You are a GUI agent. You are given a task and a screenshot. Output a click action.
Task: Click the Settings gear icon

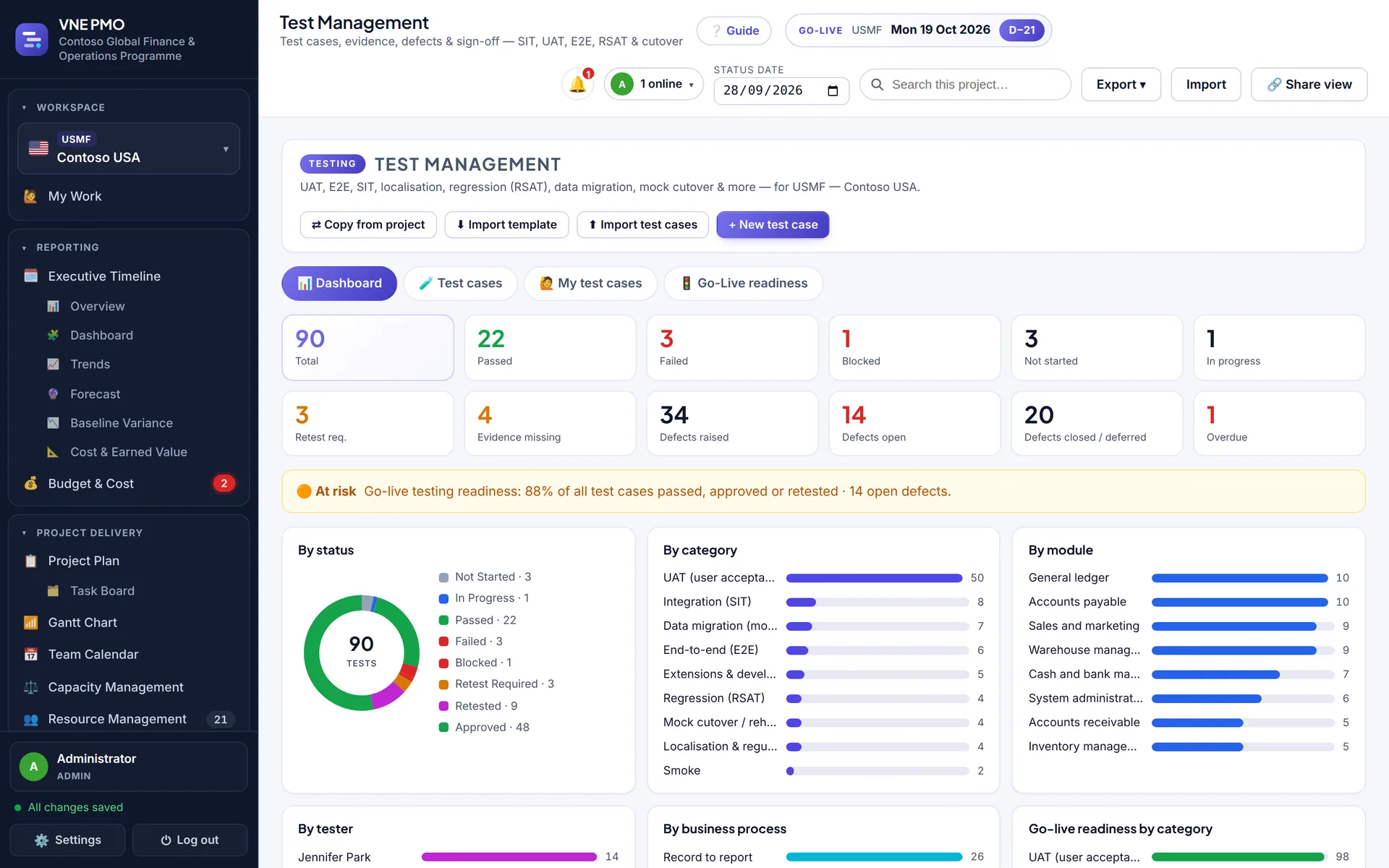click(x=41, y=840)
